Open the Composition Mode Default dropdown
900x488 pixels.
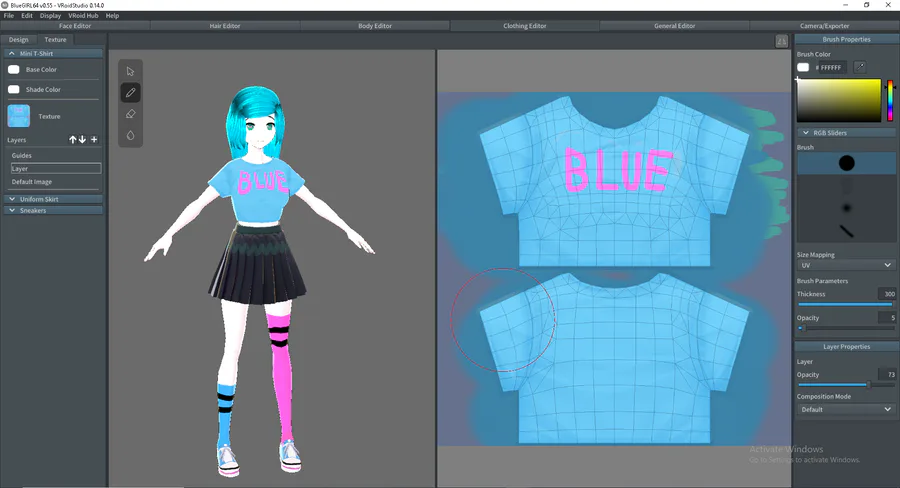pos(845,409)
